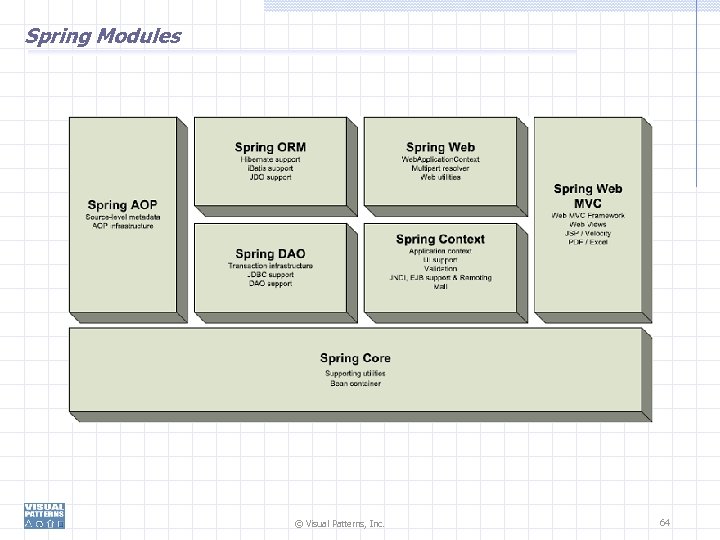This screenshot has height=540, width=720.
Task: Click the Spring DAO heading
Action: pyautogui.click(x=270, y=254)
